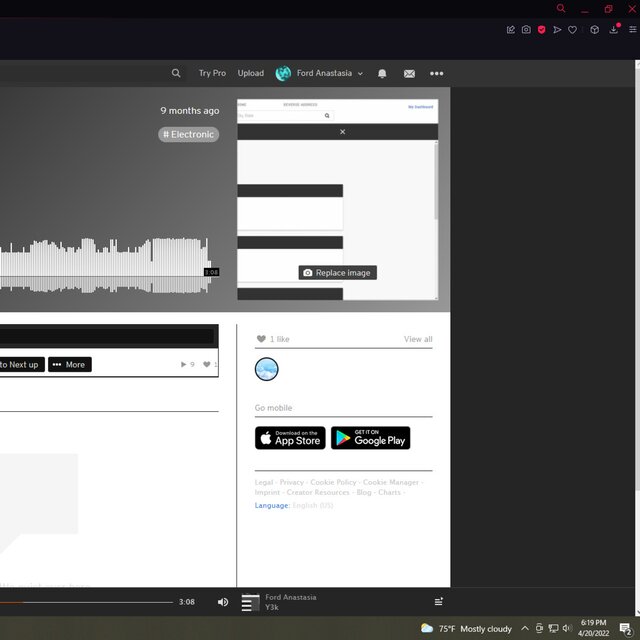Open the notifications bell
The width and height of the screenshot is (640, 640).
tap(382, 73)
